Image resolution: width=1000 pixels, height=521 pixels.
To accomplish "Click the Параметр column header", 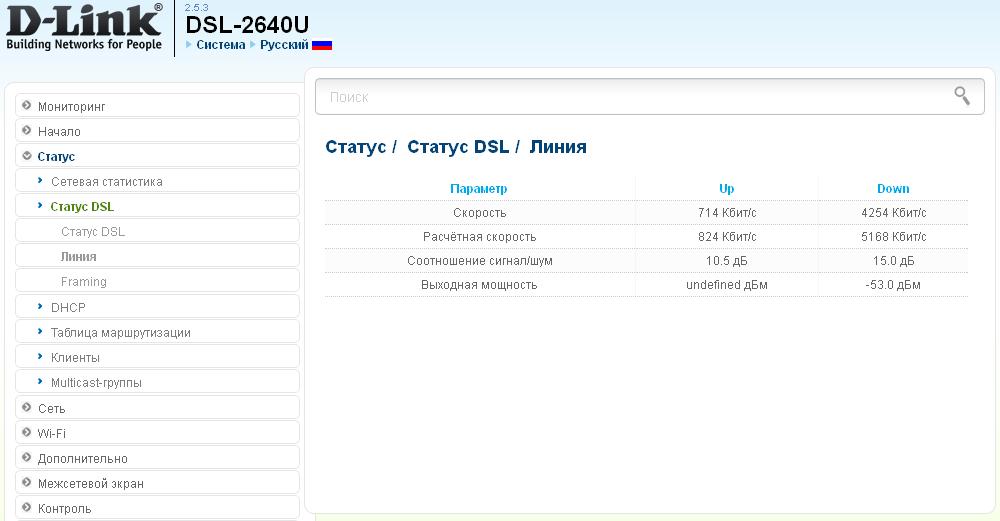I will pyautogui.click(x=479, y=189).
